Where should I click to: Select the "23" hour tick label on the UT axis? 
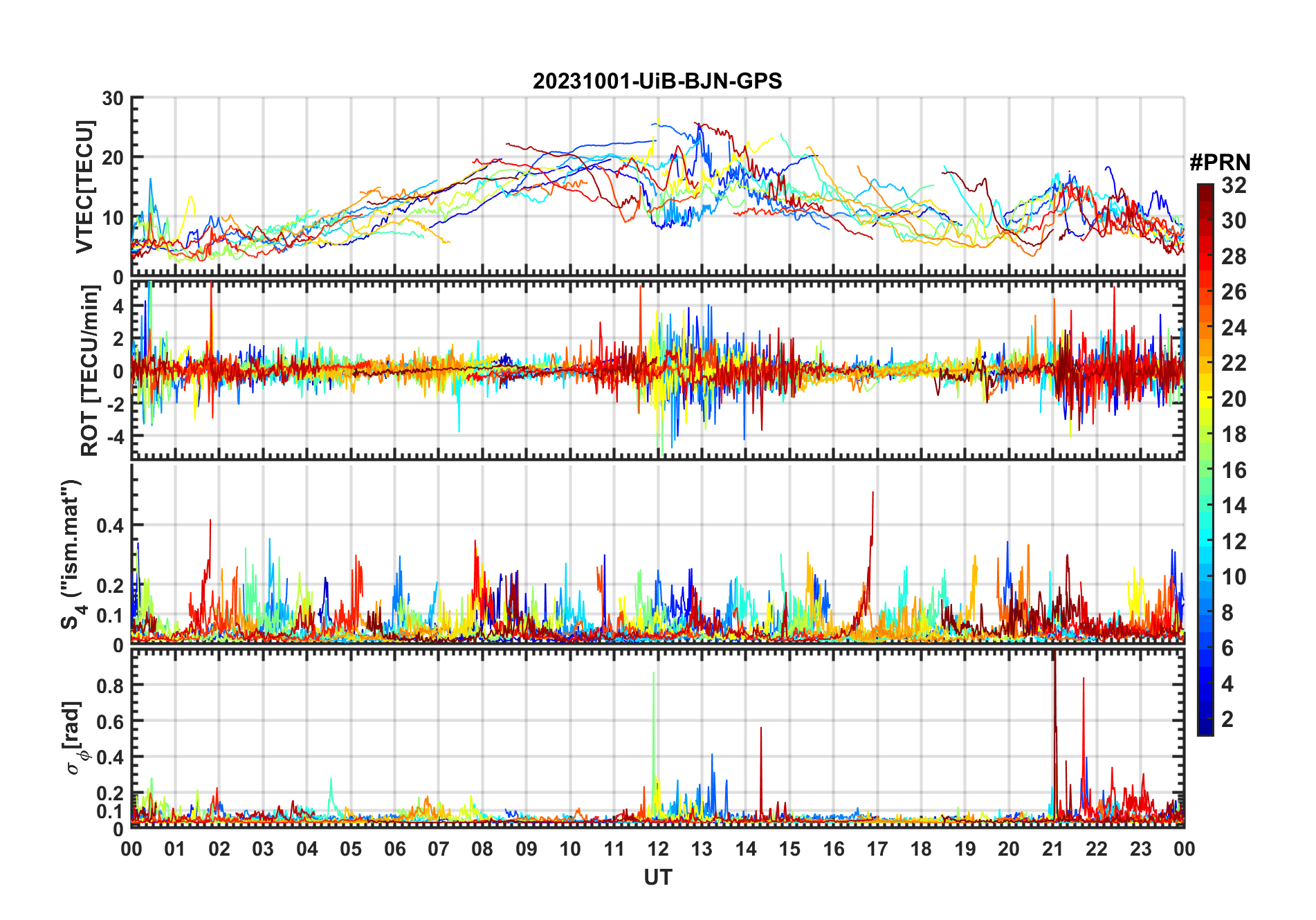pos(1141,849)
